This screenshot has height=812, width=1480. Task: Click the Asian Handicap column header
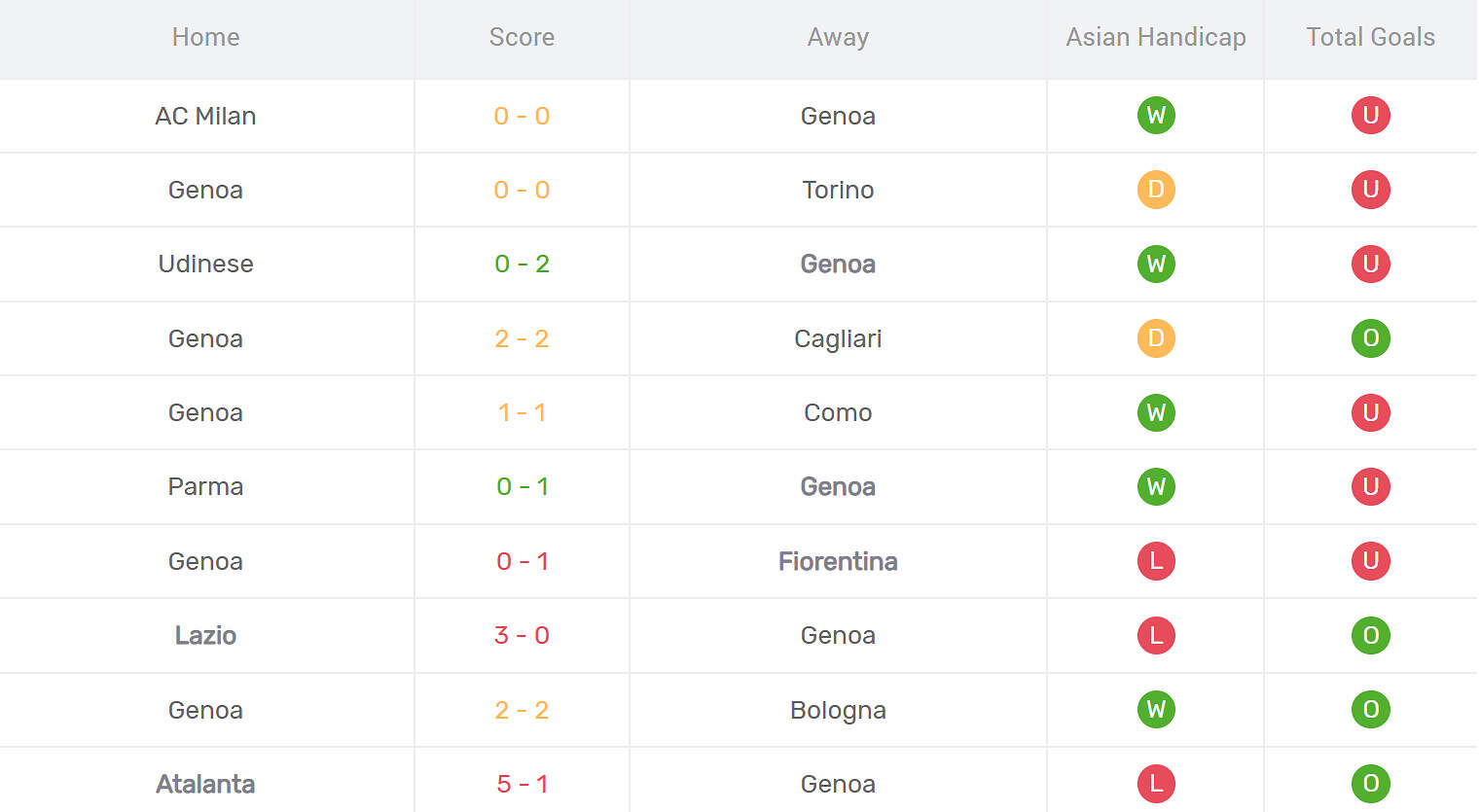(x=1156, y=37)
